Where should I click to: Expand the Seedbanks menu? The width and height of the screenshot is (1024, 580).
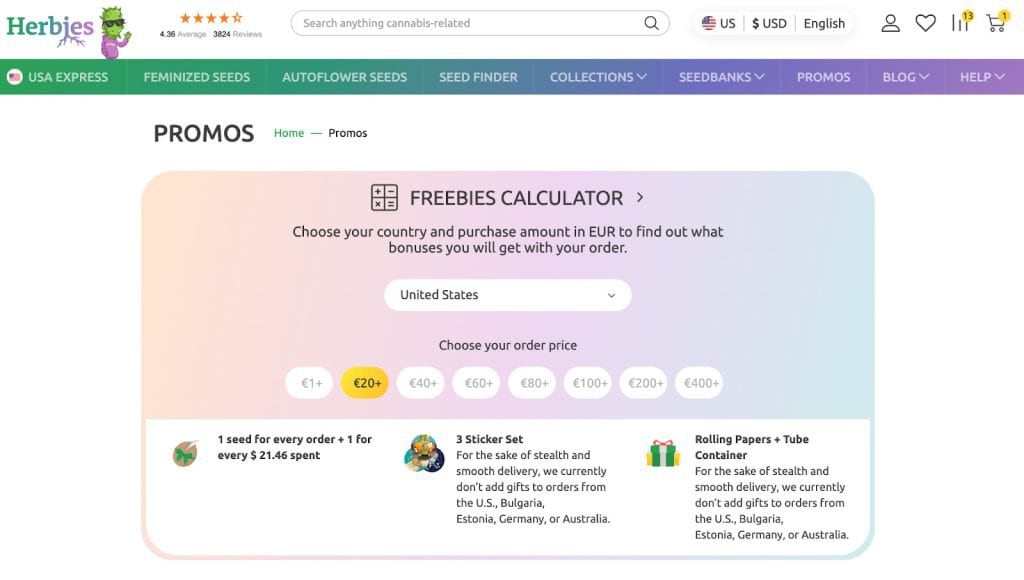pyautogui.click(x=721, y=77)
